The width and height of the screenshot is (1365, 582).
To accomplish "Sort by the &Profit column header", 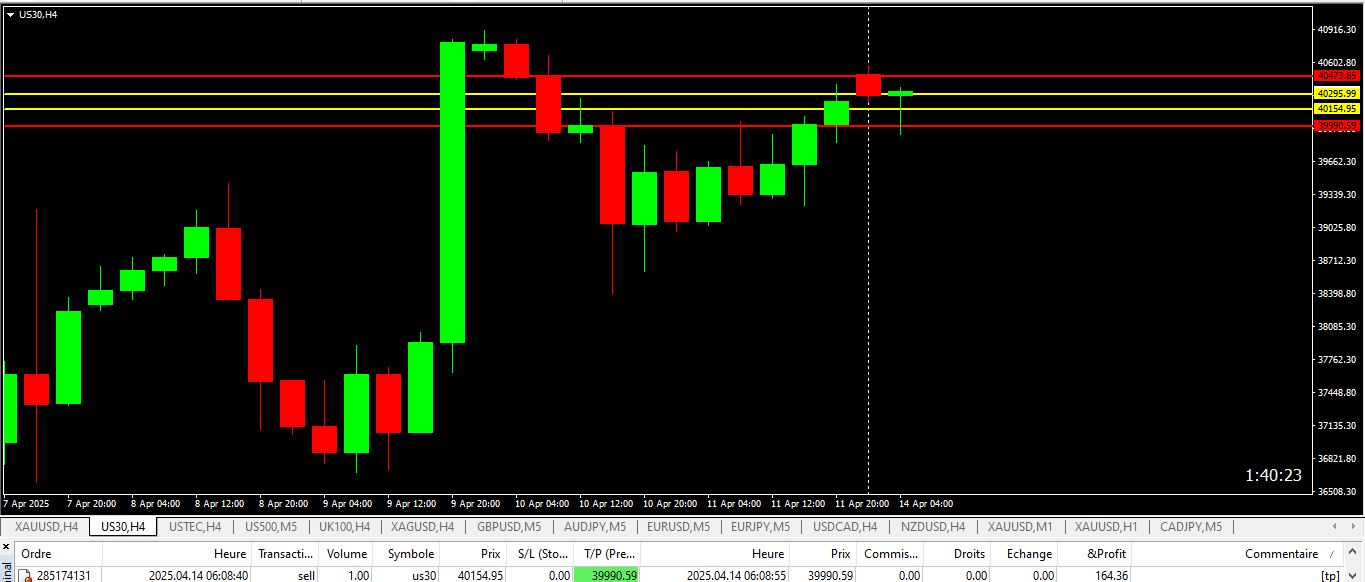I will tap(1095, 553).
